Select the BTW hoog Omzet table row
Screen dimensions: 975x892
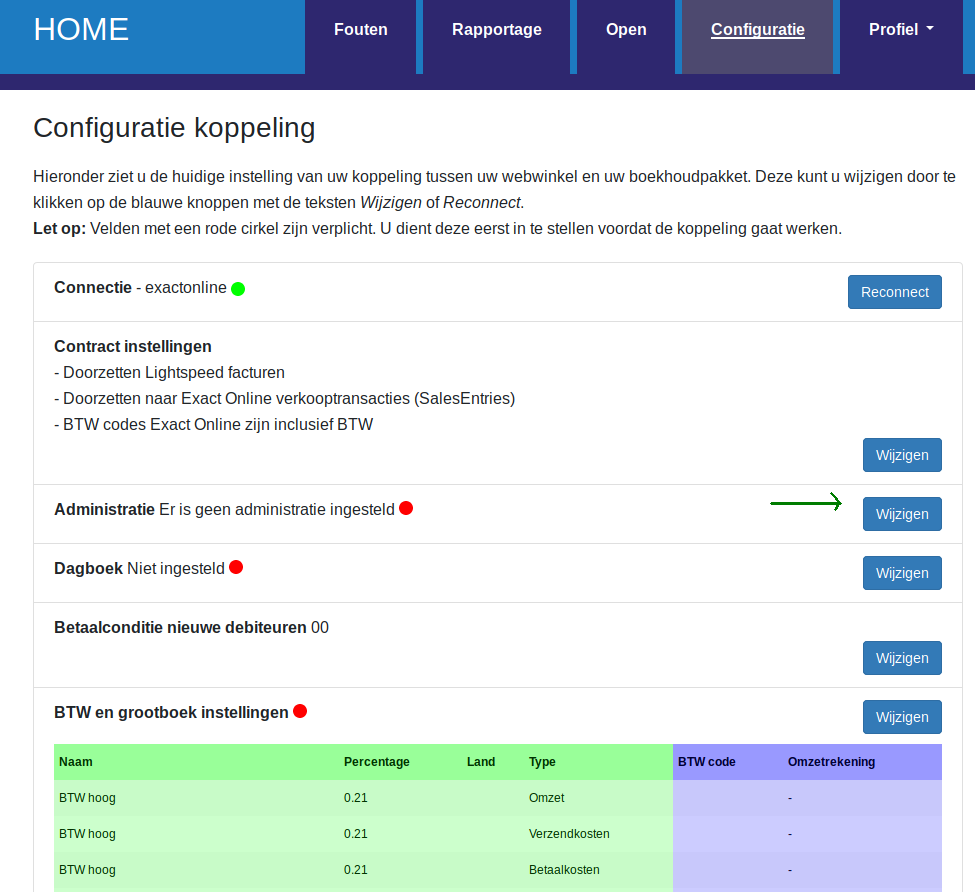click(400, 798)
